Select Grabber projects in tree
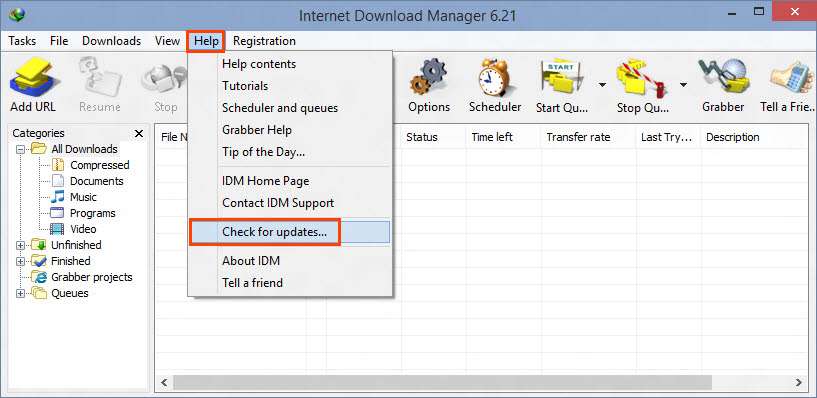Screen dimensions: 817x398 pyautogui.click(x=92, y=277)
